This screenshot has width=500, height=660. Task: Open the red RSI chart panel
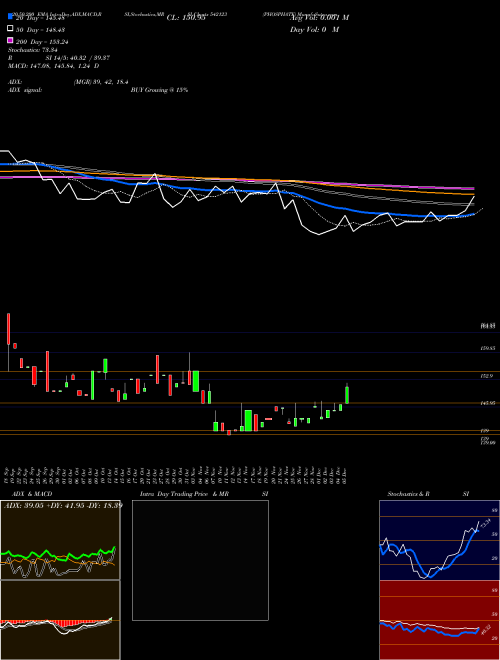tap(439, 620)
